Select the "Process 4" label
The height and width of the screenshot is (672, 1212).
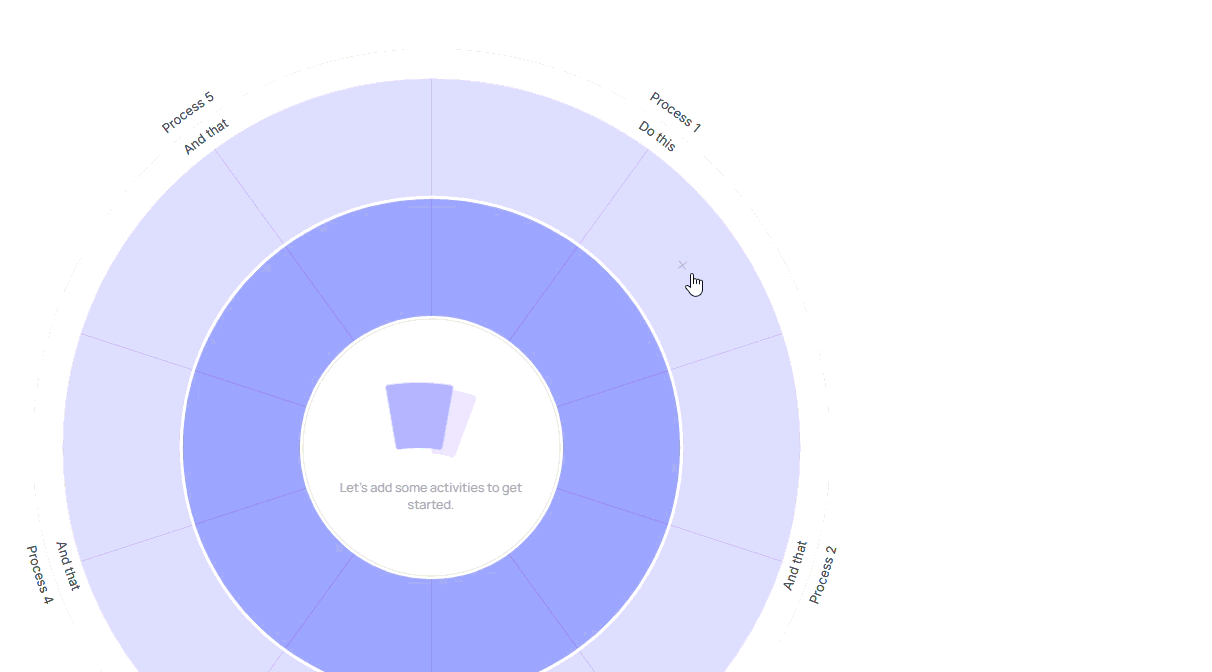point(39,575)
